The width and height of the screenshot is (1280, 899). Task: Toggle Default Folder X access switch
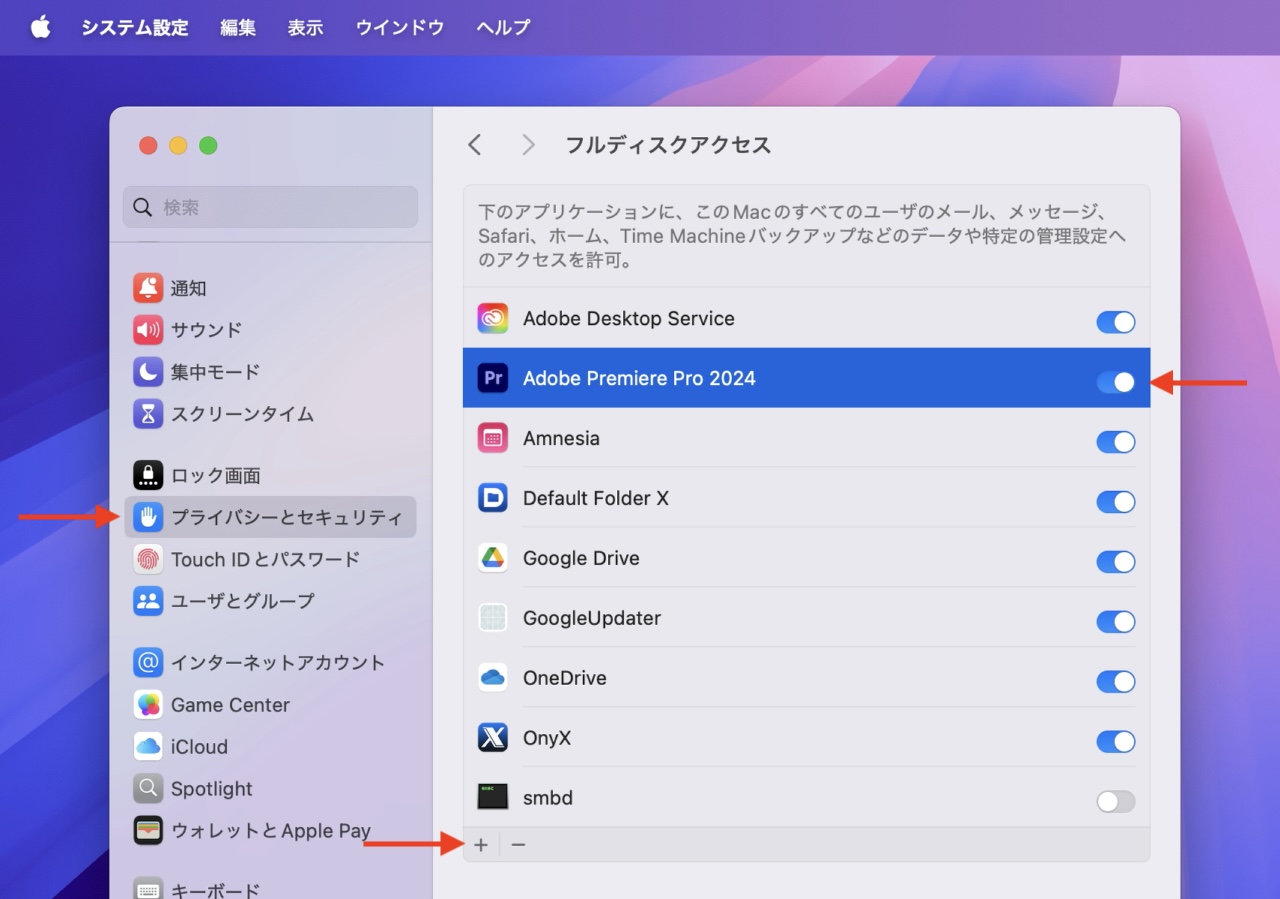click(x=1116, y=502)
